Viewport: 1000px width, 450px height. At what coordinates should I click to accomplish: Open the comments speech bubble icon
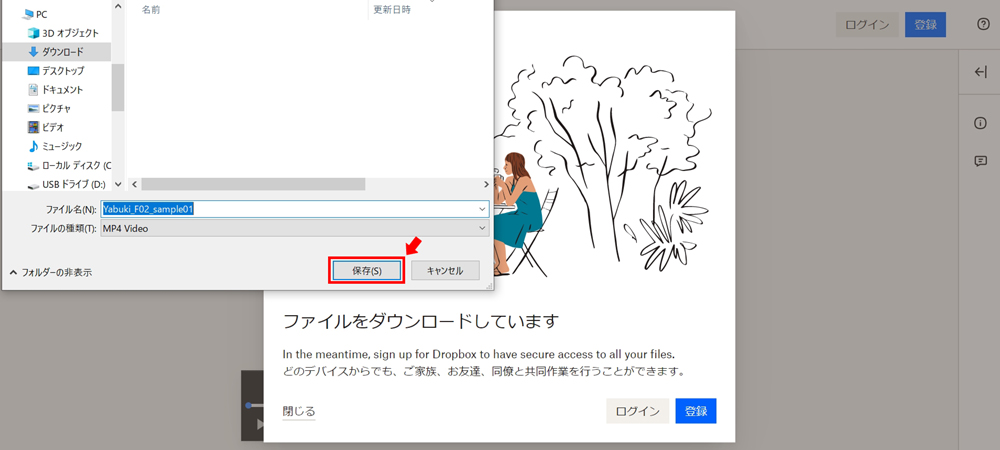[981, 161]
